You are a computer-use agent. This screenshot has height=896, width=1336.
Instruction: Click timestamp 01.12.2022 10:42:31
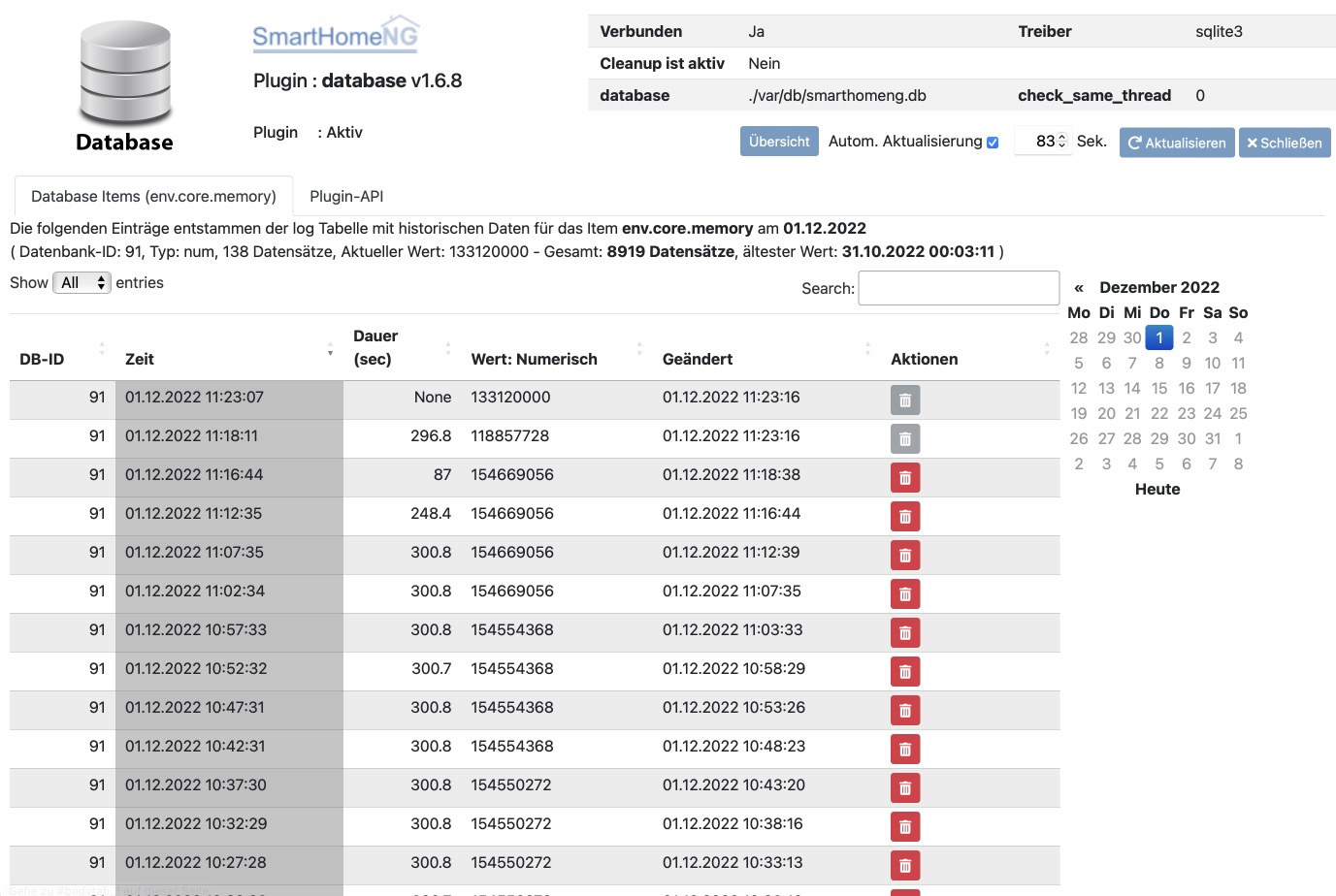(x=195, y=746)
